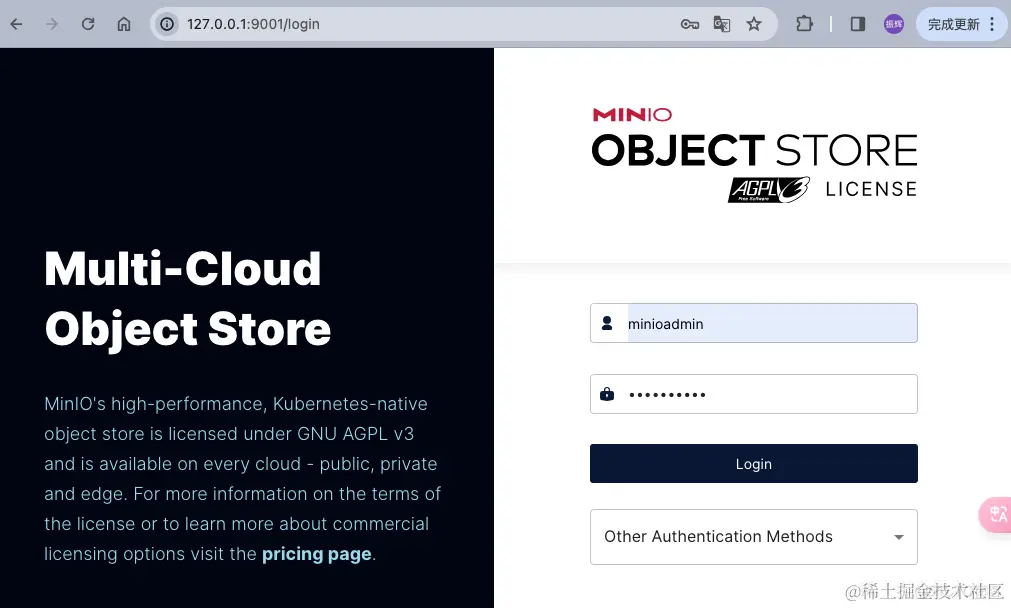Open the browser three-dot menu
Viewport: 1011px width, 608px height.
[x=992, y=25]
